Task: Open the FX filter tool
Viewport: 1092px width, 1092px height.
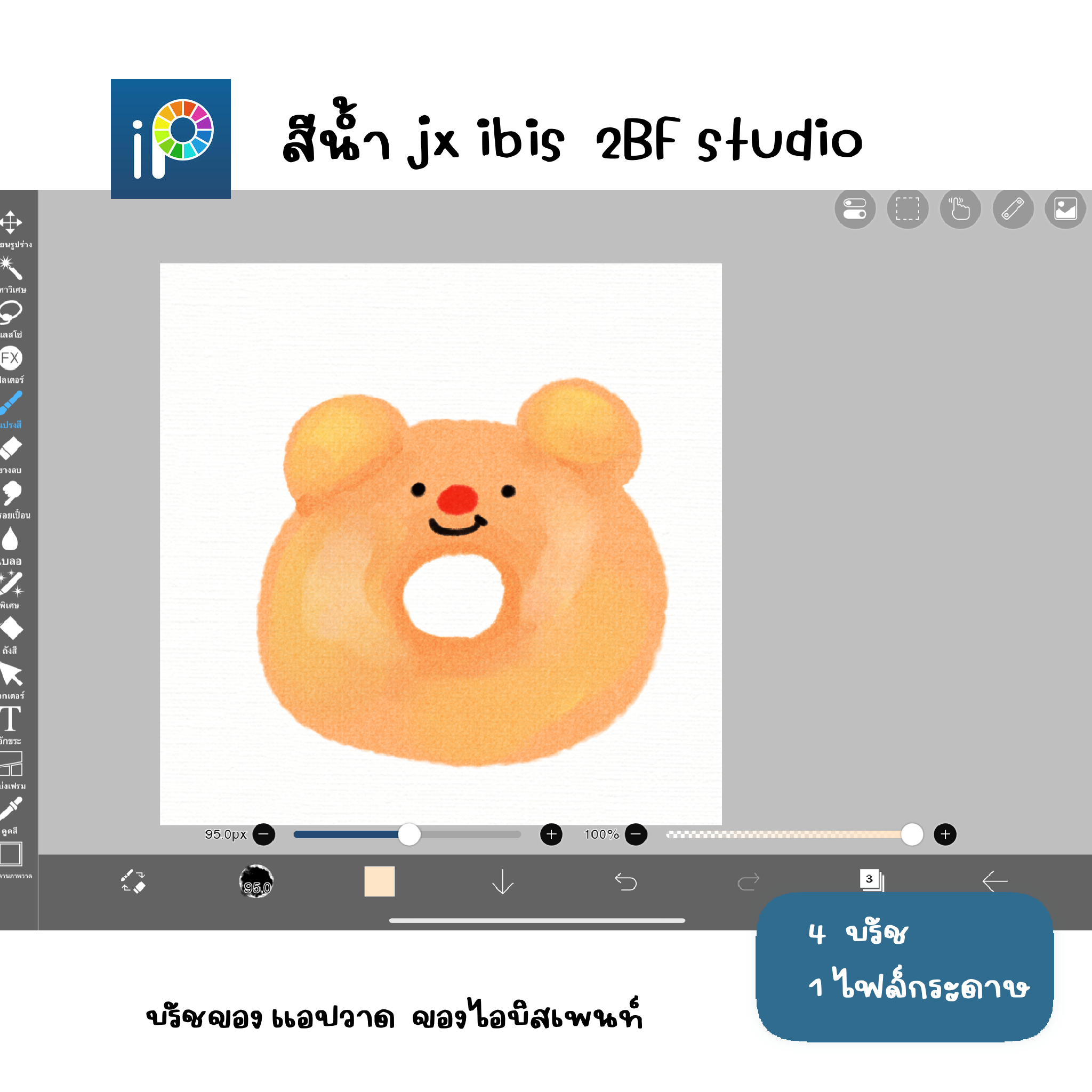Action: (x=10, y=358)
